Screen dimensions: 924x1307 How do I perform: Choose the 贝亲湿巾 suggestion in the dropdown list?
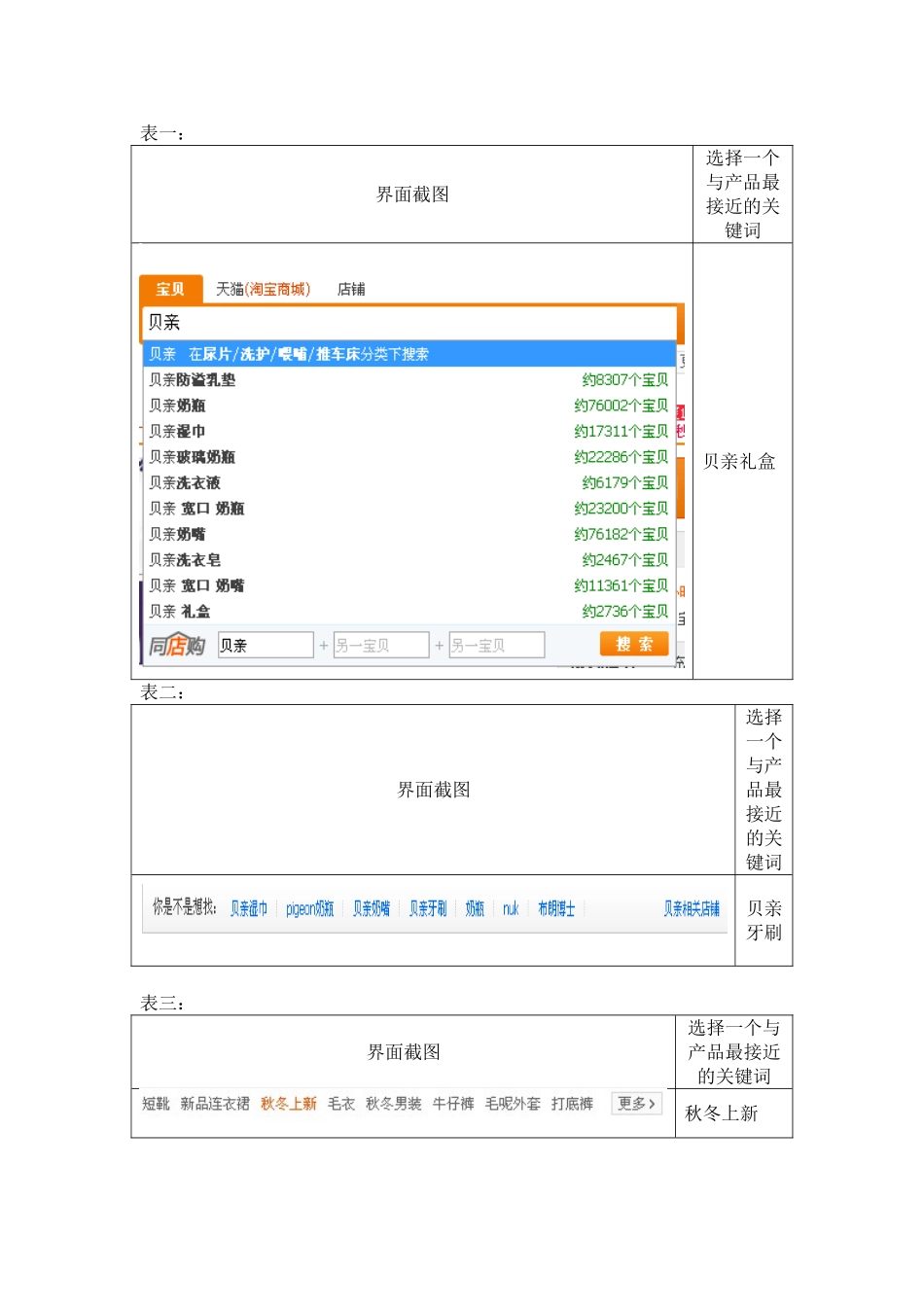[x=409, y=431]
